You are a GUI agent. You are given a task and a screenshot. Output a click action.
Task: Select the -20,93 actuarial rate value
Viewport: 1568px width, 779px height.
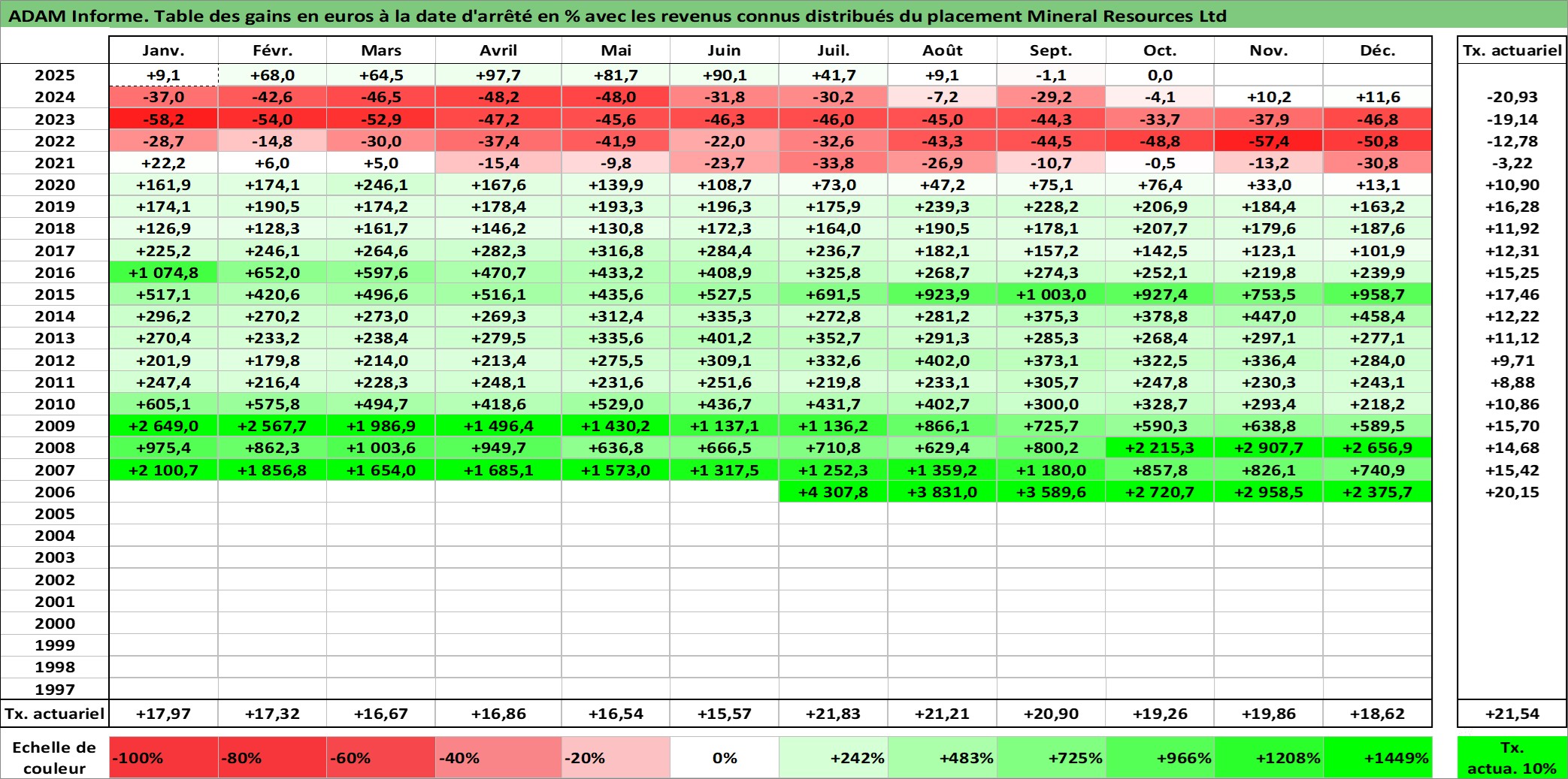point(1512,97)
